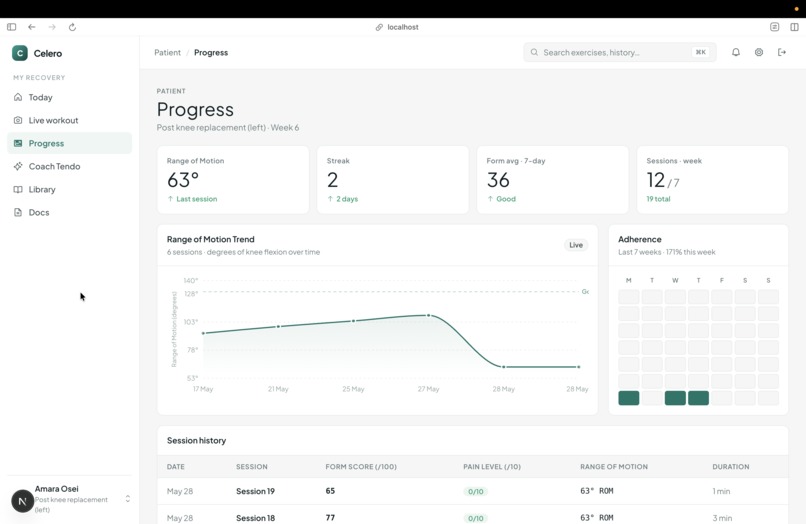The width and height of the screenshot is (806, 524).
Task: Click the browser forward arrow
Action: pos(52,27)
